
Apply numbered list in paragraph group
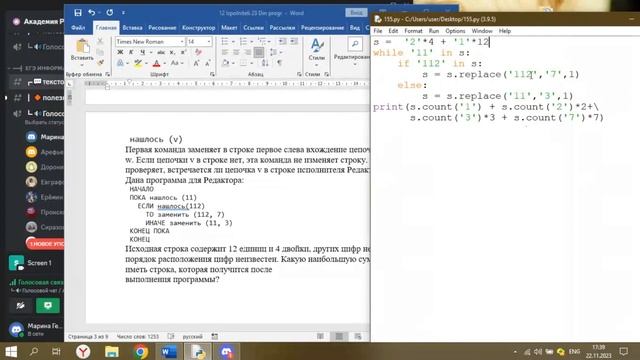pos(243,41)
